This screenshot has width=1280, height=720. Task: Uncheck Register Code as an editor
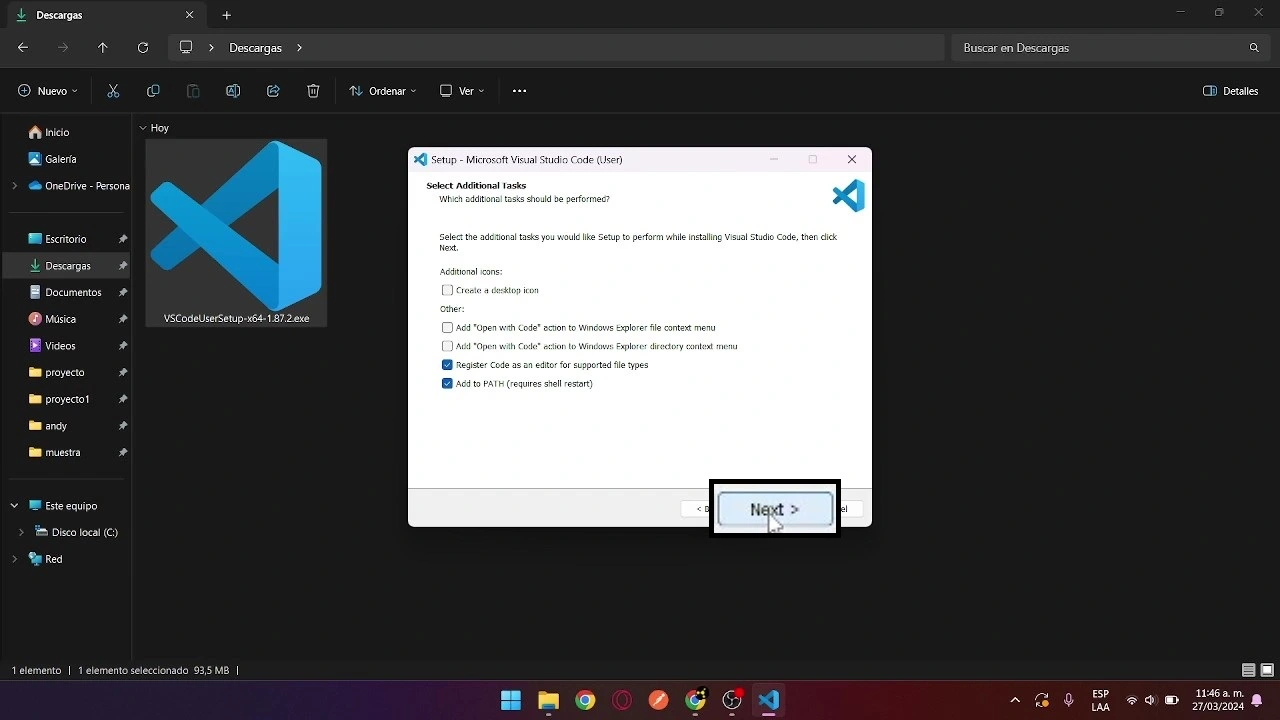point(447,365)
